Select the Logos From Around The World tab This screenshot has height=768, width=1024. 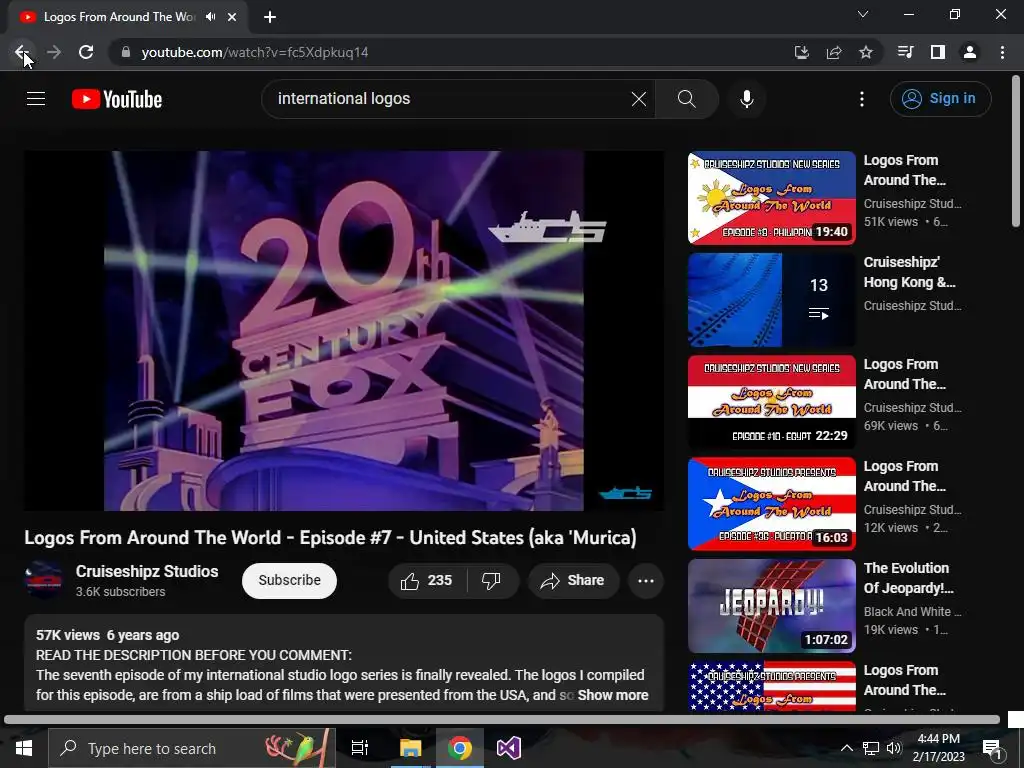tap(127, 17)
